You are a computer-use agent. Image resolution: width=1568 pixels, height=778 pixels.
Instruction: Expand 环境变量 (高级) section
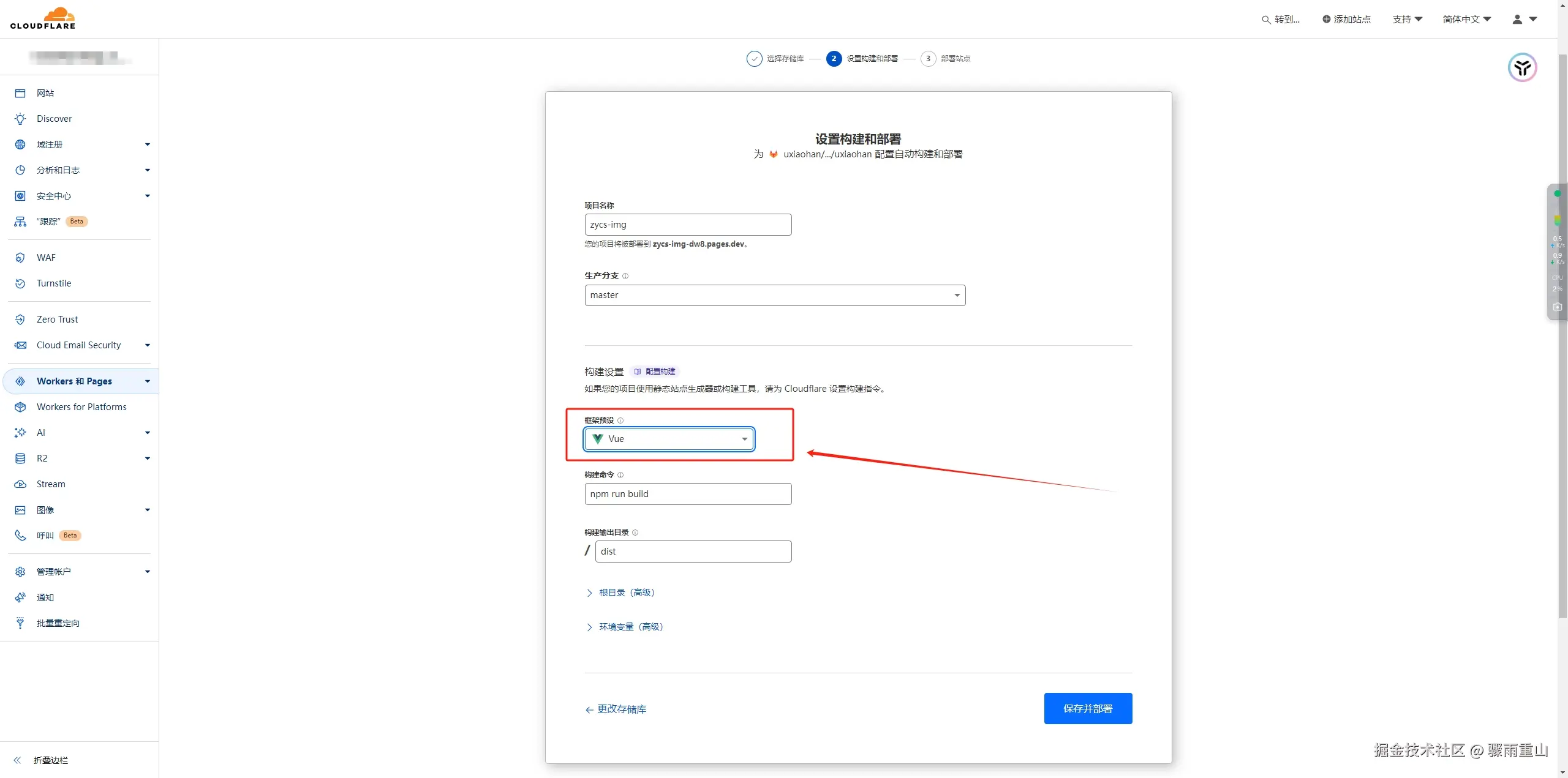630,627
